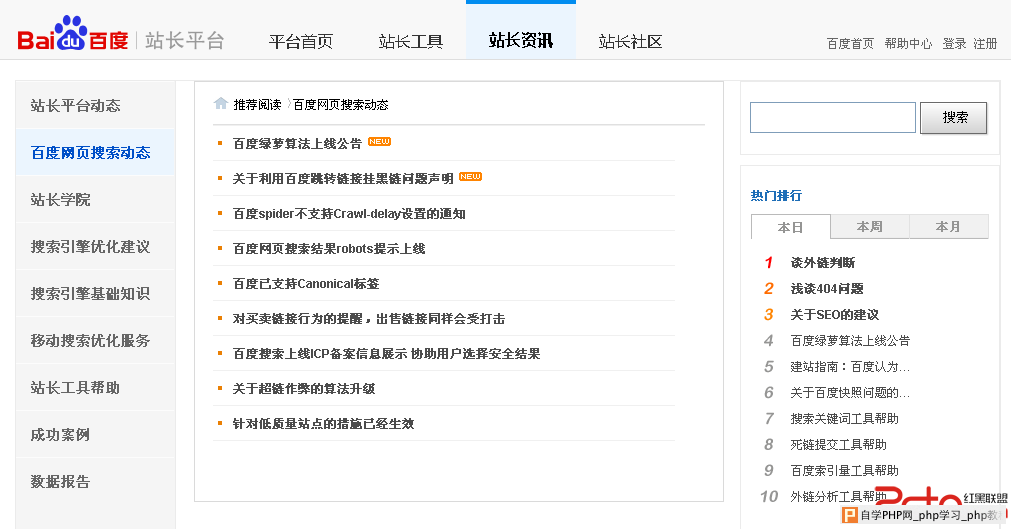Click the 搜索 button
Image resolution: width=1011 pixels, height=529 pixels.
click(x=954, y=117)
